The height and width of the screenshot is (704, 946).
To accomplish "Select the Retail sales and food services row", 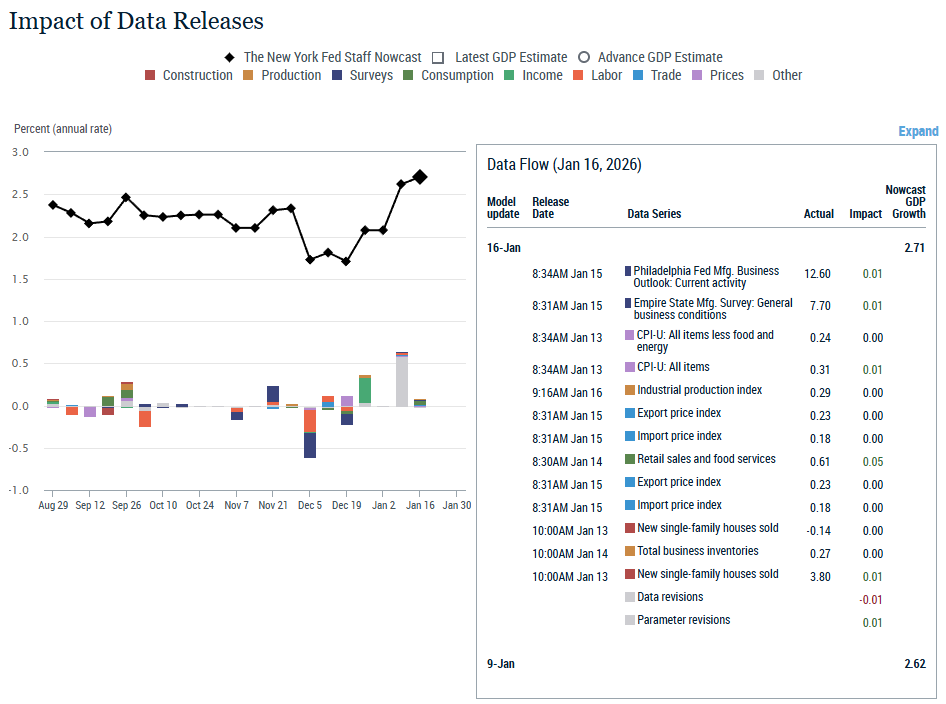I will coord(706,459).
